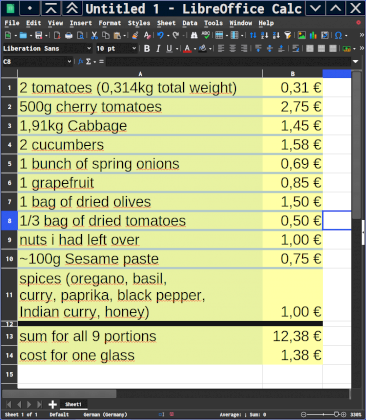Click the Clone Formatting paintbrush icon
The width and height of the screenshot is (366, 420).
click(x=135, y=35)
